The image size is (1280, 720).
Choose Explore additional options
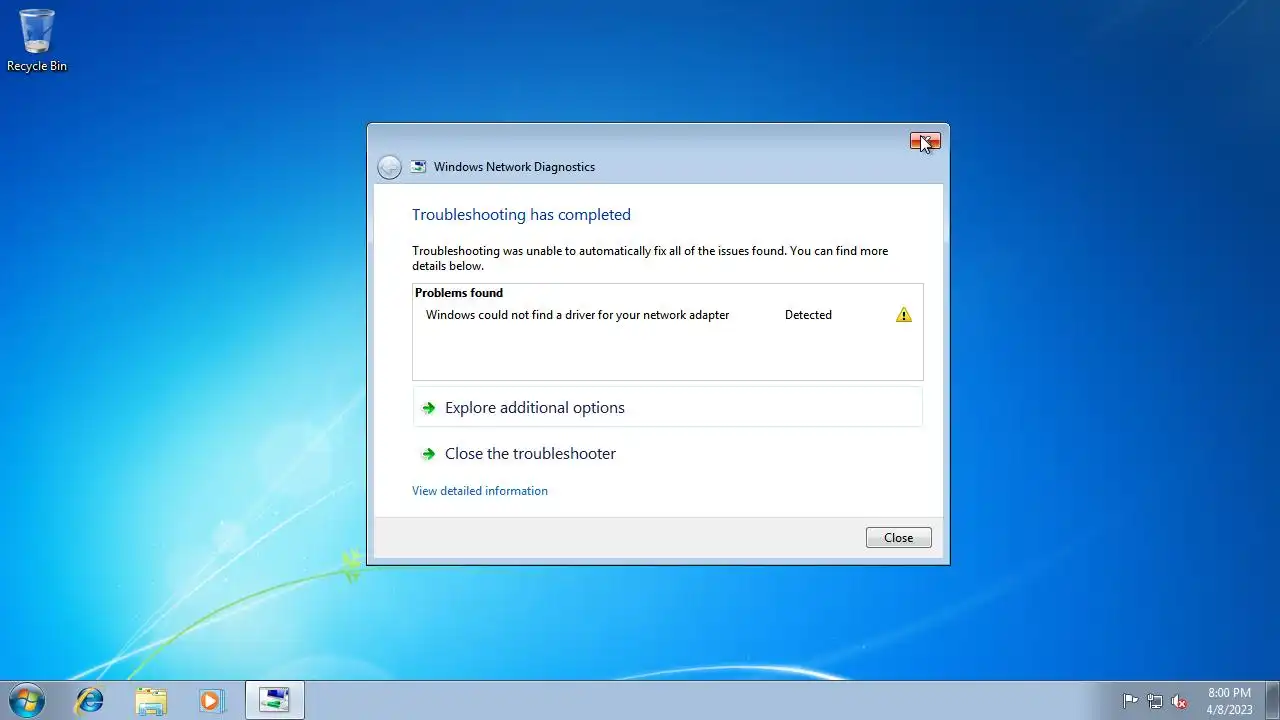tap(667, 408)
